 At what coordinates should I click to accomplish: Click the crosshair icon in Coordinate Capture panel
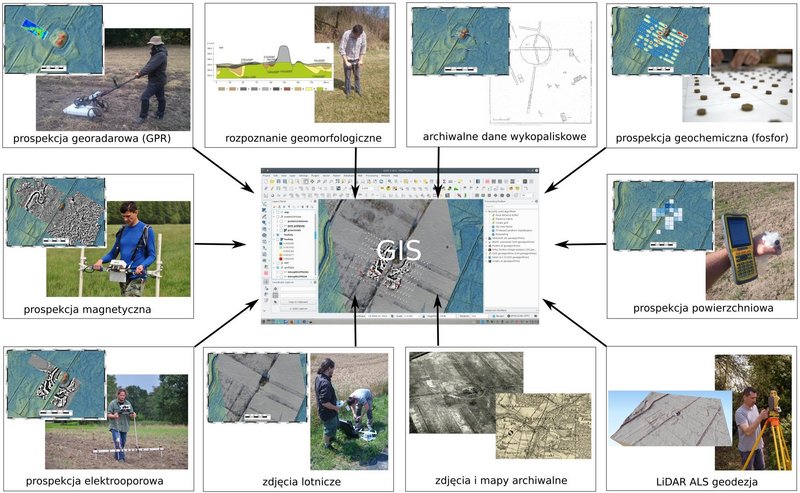276,289
